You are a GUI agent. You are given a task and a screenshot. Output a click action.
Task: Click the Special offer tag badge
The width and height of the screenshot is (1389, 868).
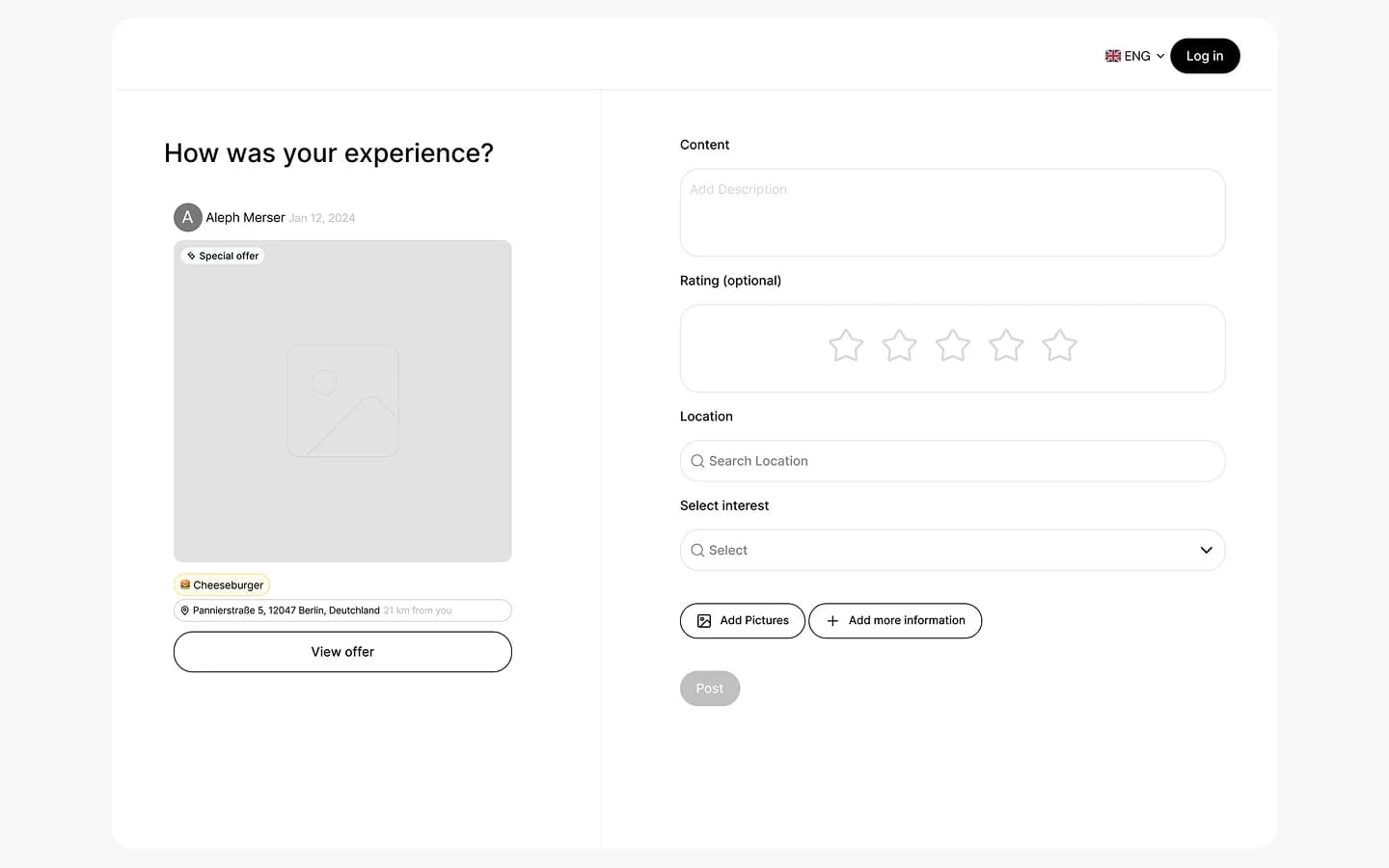click(223, 256)
